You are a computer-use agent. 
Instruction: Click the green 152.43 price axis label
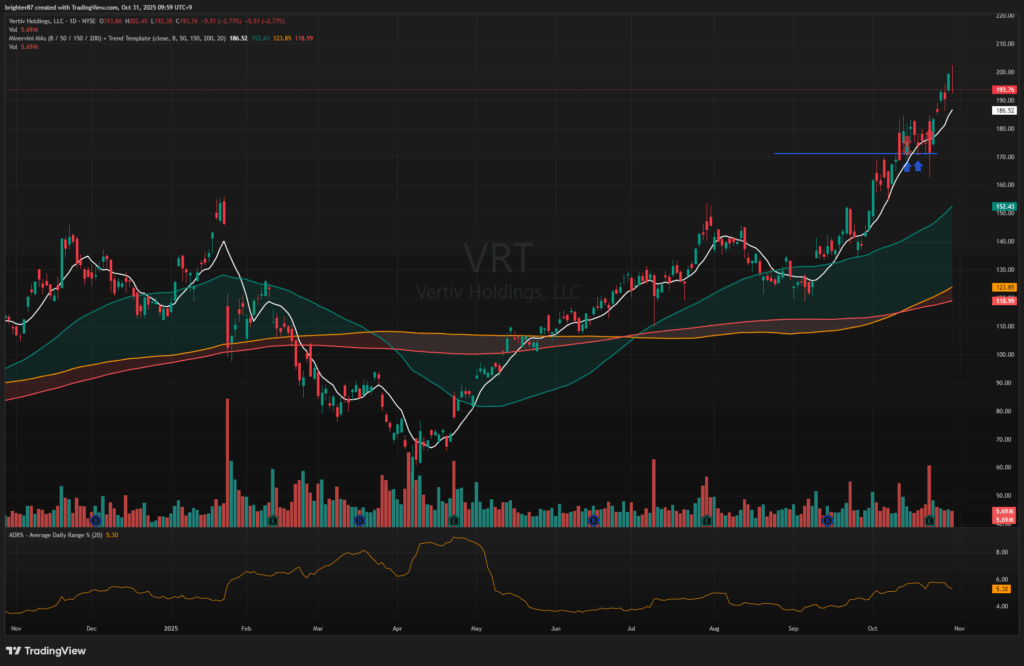tap(1004, 206)
